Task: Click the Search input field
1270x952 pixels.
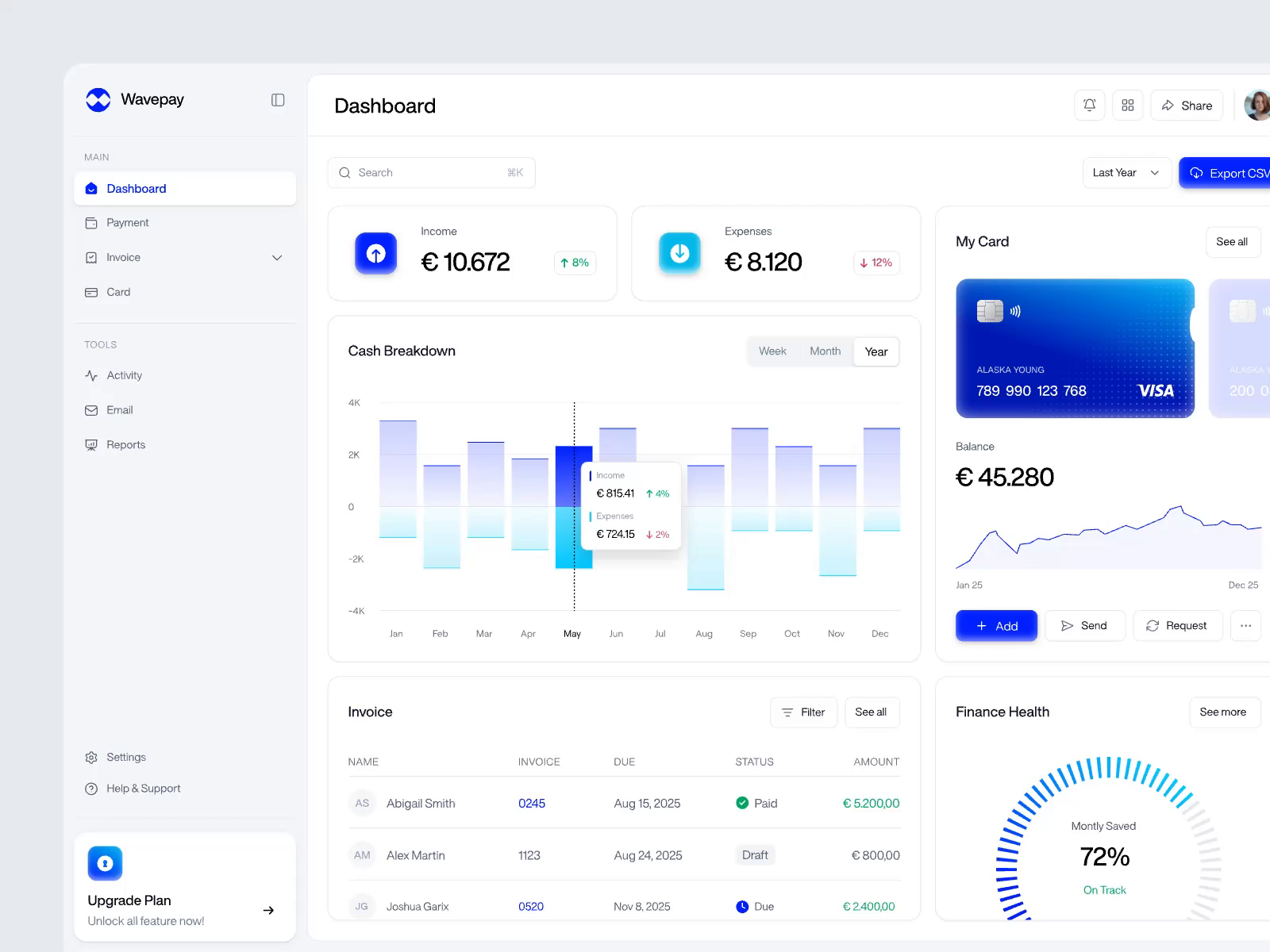Action: (x=432, y=173)
